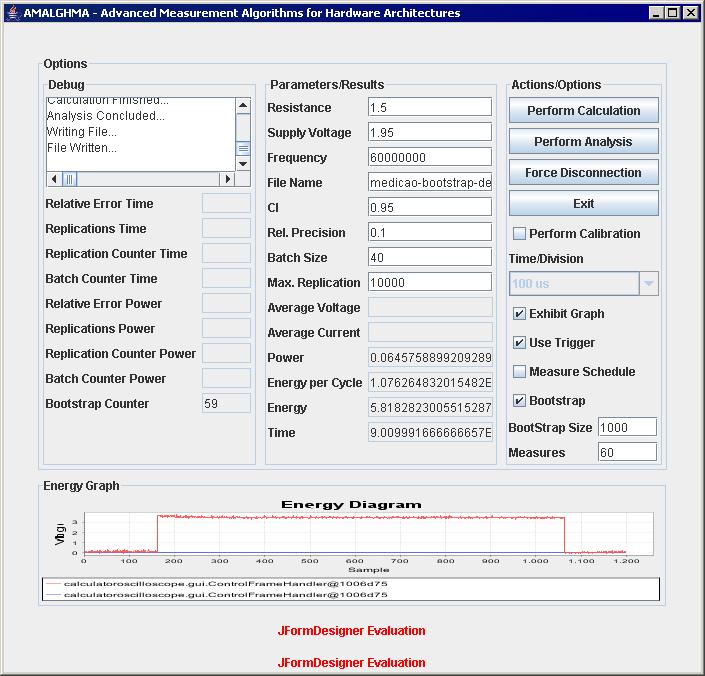Select the Energy per Cycle result
This screenshot has width=705, height=676.
coord(430,382)
